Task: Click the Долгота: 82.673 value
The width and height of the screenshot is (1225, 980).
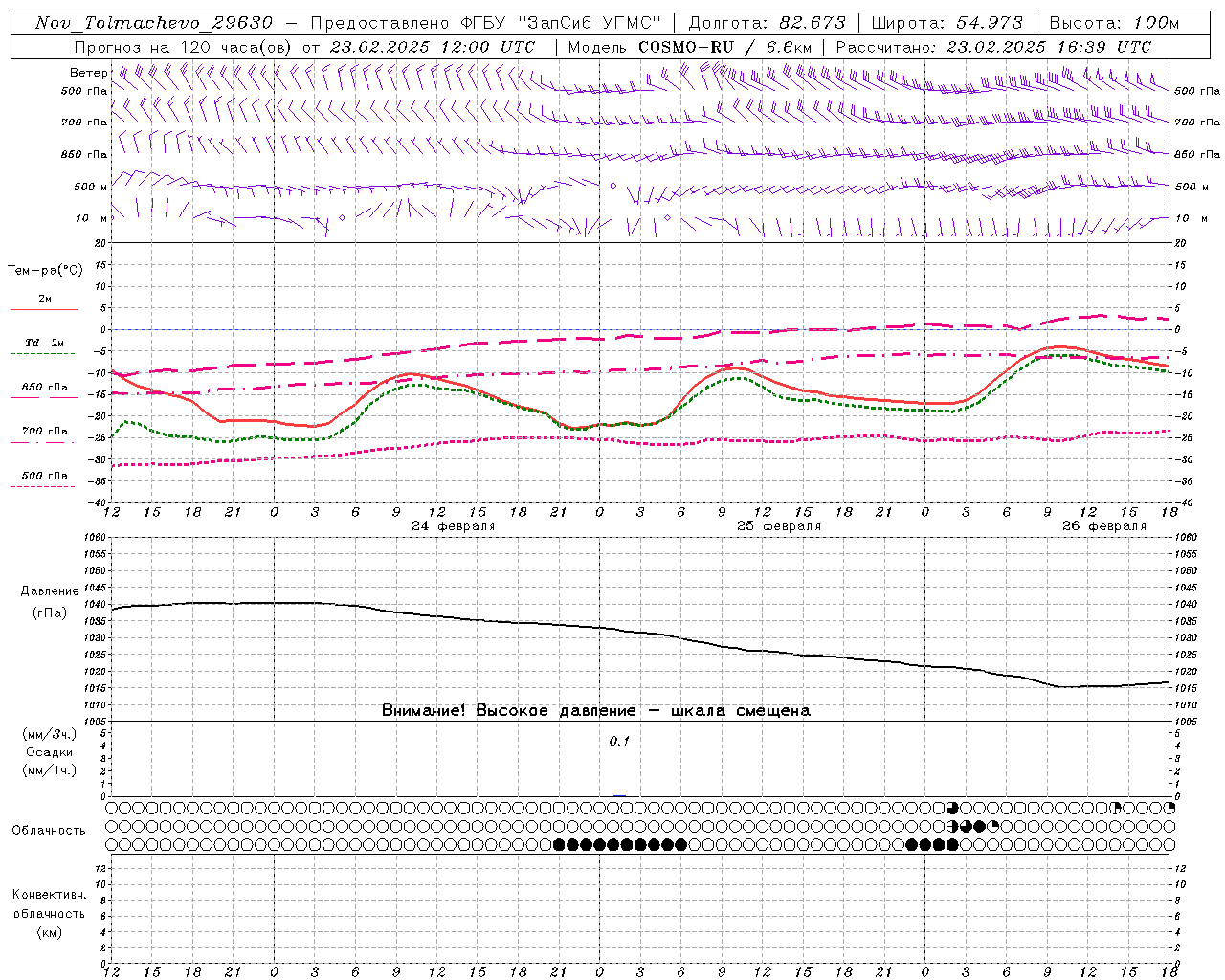Action: tap(768, 23)
